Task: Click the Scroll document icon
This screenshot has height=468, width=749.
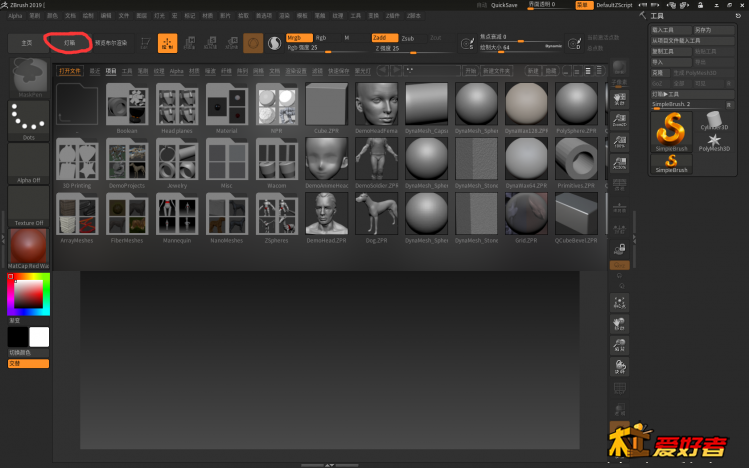Action: point(620,99)
